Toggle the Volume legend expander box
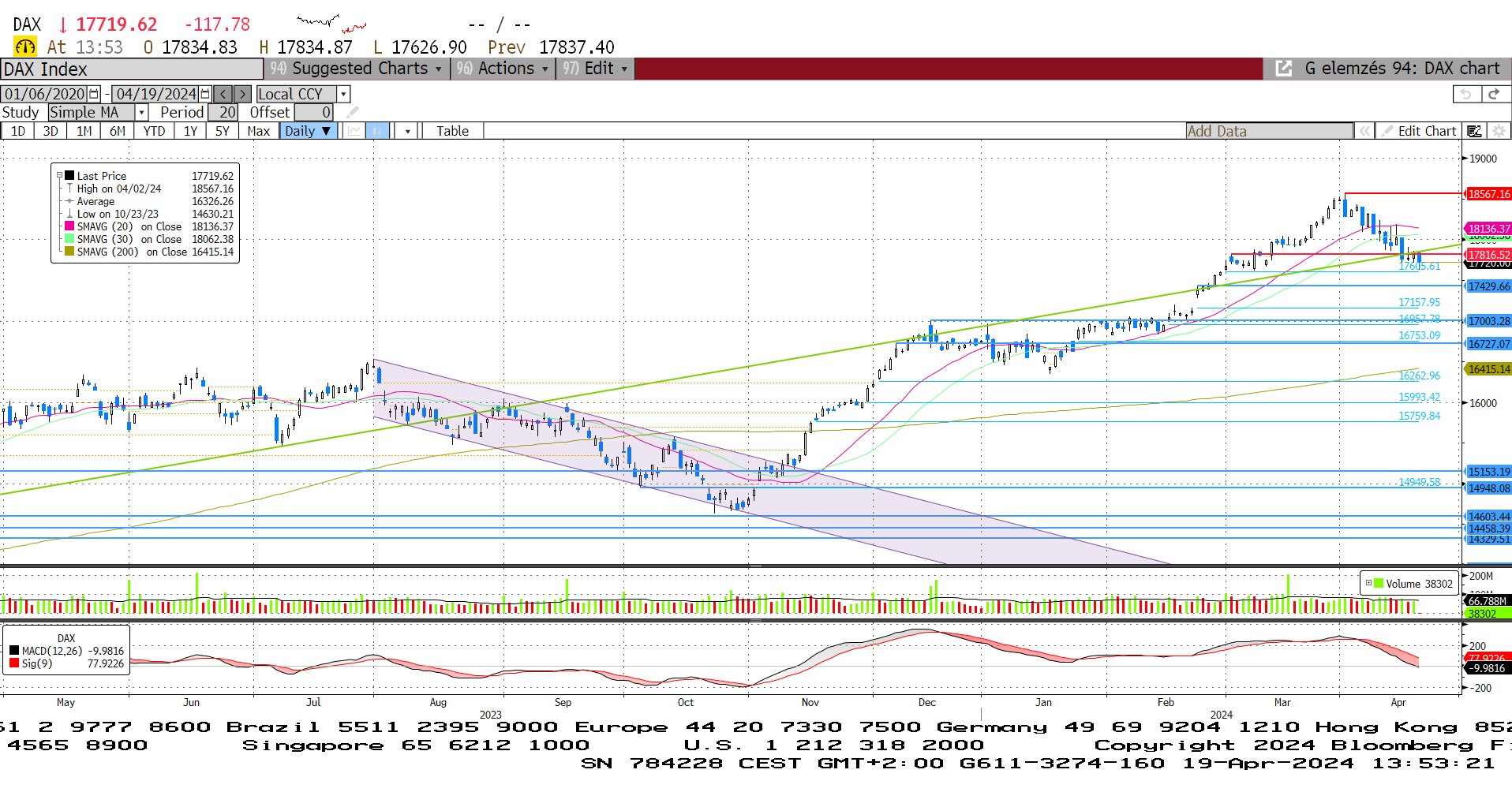 pos(1368,584)
